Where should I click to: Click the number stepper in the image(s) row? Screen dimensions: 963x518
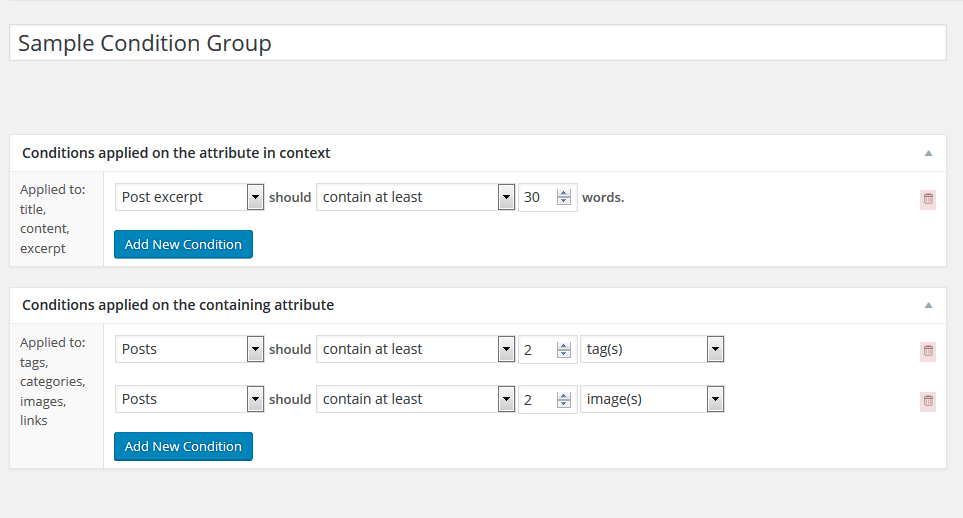coord(564,399)
